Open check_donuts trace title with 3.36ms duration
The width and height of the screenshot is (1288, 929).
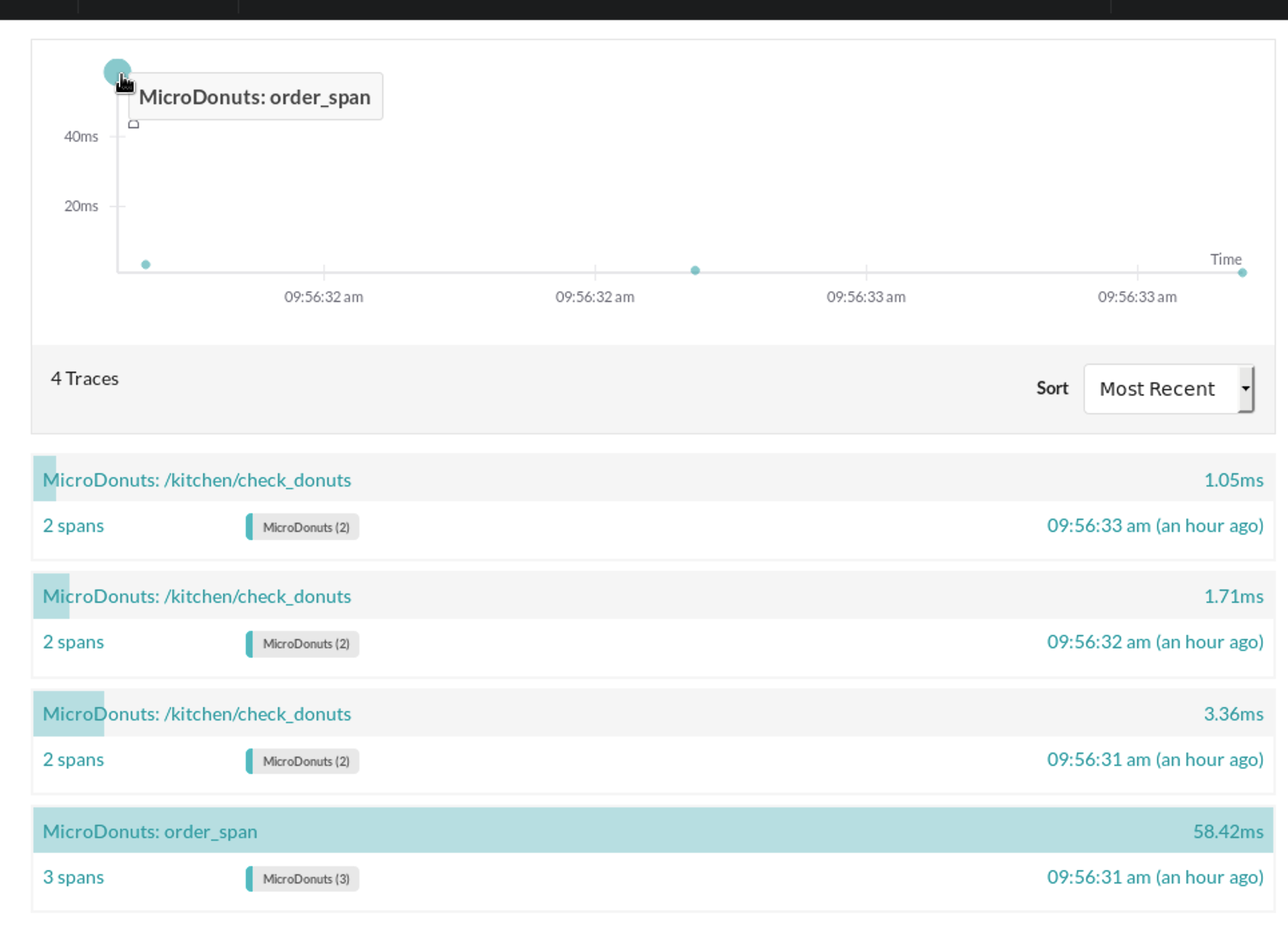197,714
